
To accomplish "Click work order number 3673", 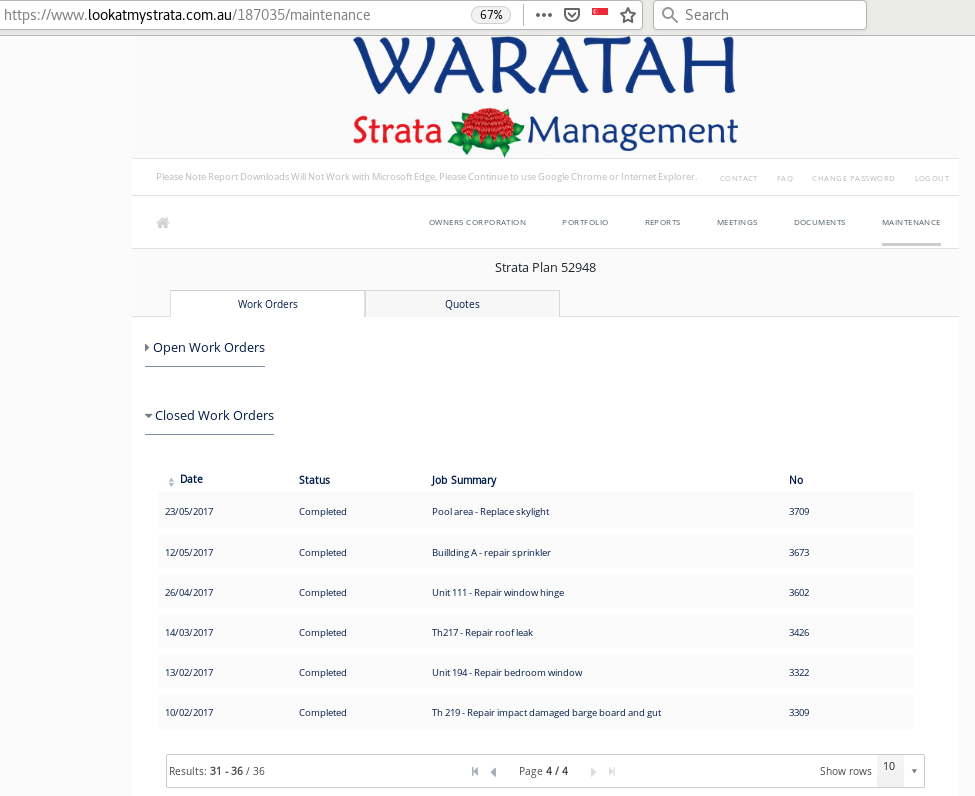I will [x=799, y=553].
